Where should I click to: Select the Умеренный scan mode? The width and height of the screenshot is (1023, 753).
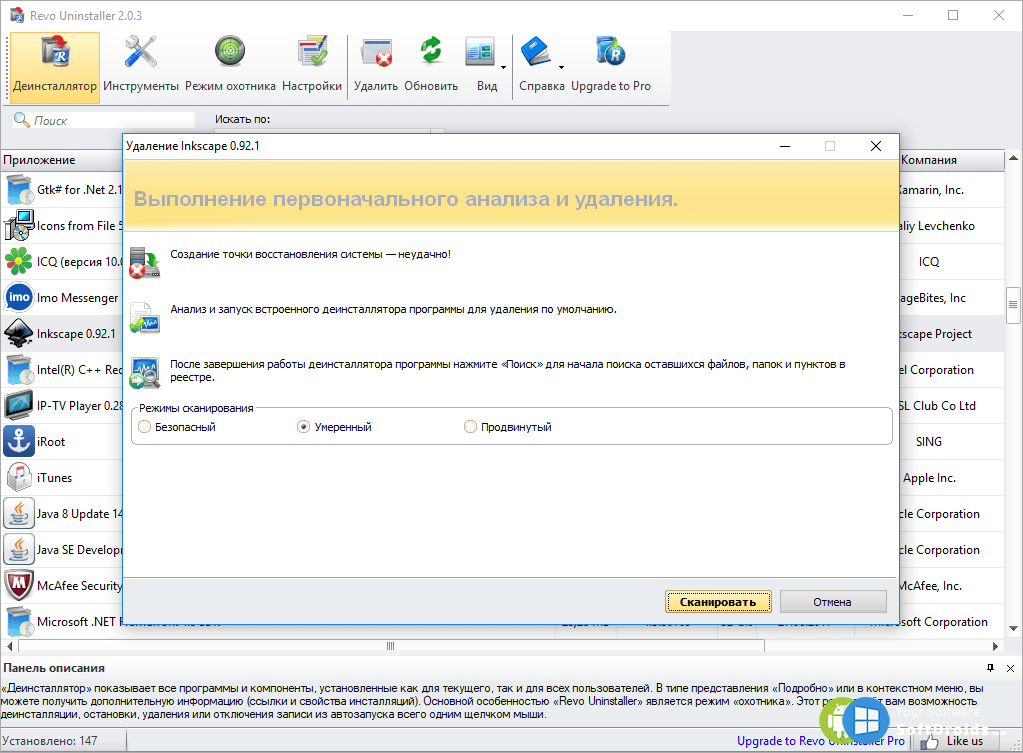[304, 427]
